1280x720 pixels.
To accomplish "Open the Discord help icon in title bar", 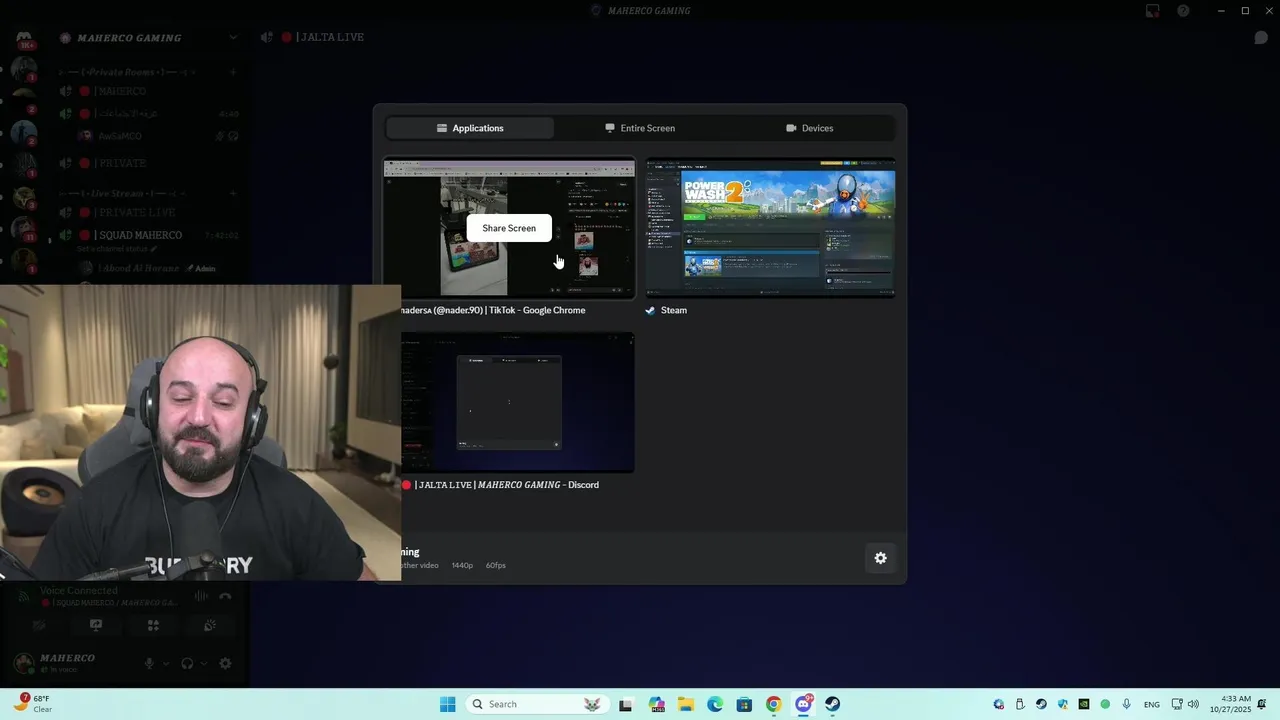I will (x=1183, y=11).
